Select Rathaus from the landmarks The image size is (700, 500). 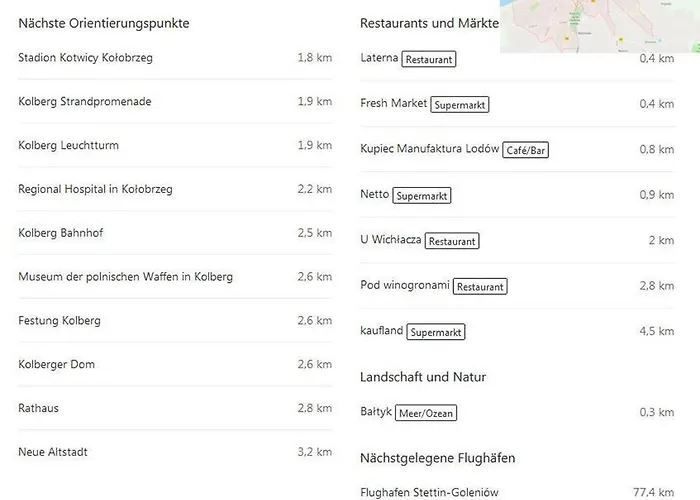(x=38, y=408)
